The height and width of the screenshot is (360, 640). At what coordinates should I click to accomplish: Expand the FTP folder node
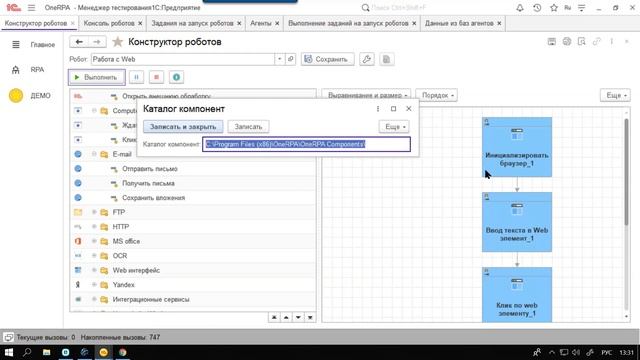tap(94, 212)
